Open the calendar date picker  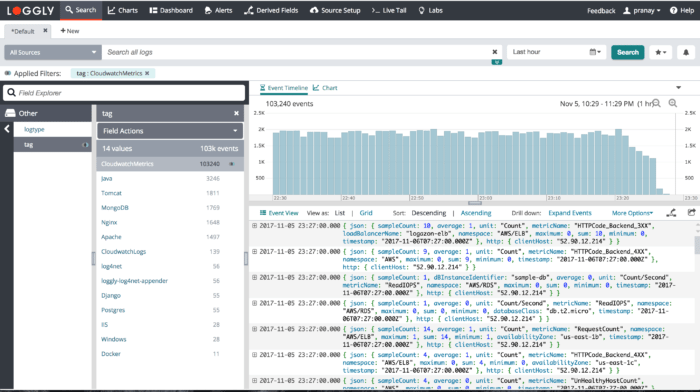pos(595,52)
